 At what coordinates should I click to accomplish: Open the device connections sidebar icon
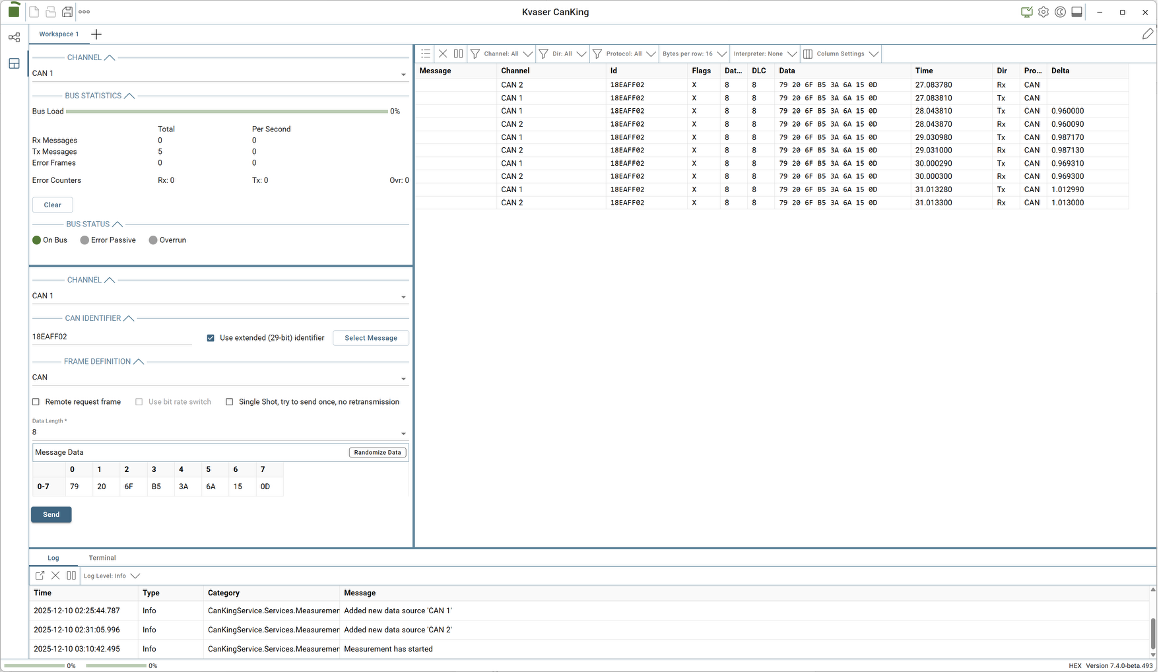coord(14,37)
